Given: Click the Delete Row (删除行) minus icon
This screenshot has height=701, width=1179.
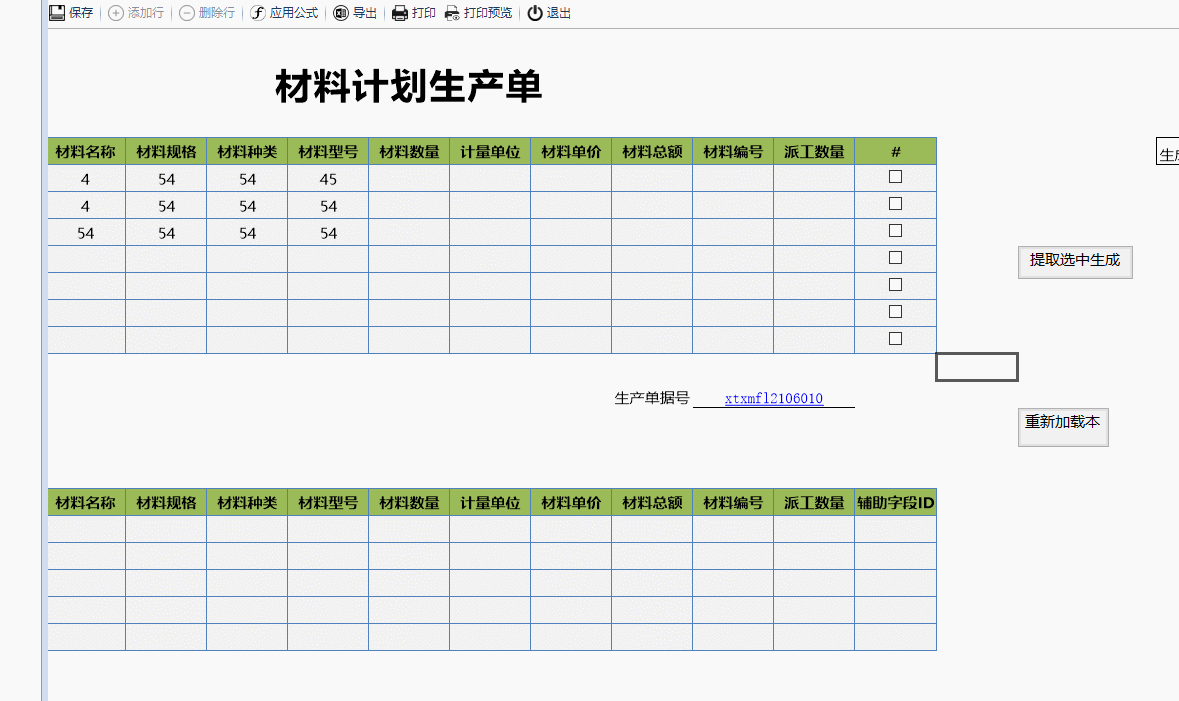Looking at the screenshot, I should (x=187, y=13).
